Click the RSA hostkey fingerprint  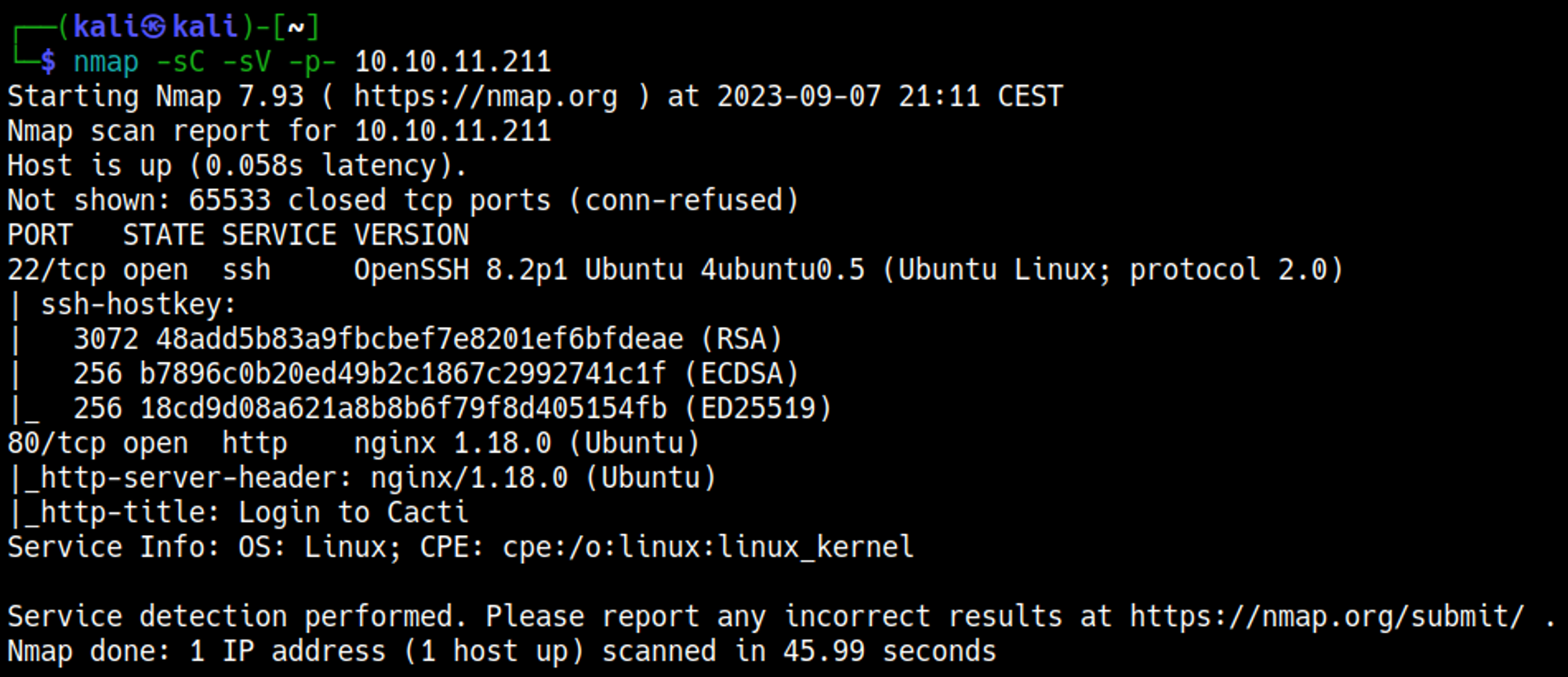click(x=419, y=339)
